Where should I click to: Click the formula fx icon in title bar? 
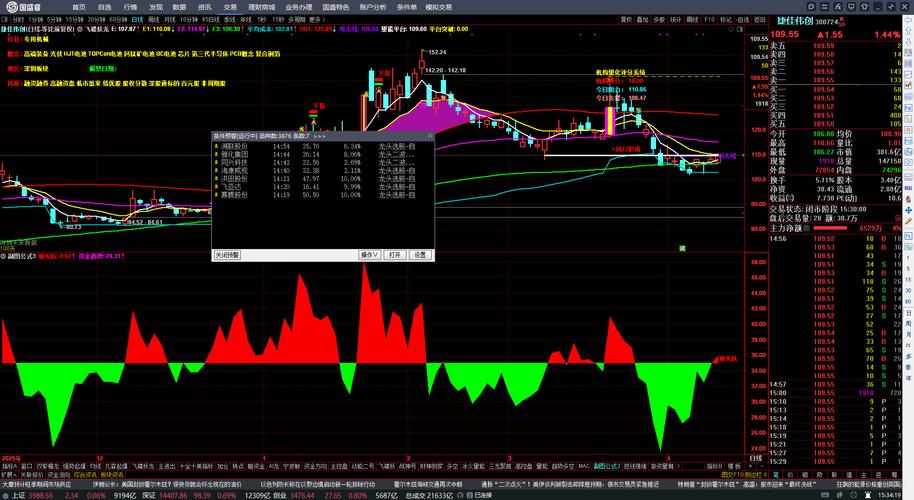[x=838, y=7]
